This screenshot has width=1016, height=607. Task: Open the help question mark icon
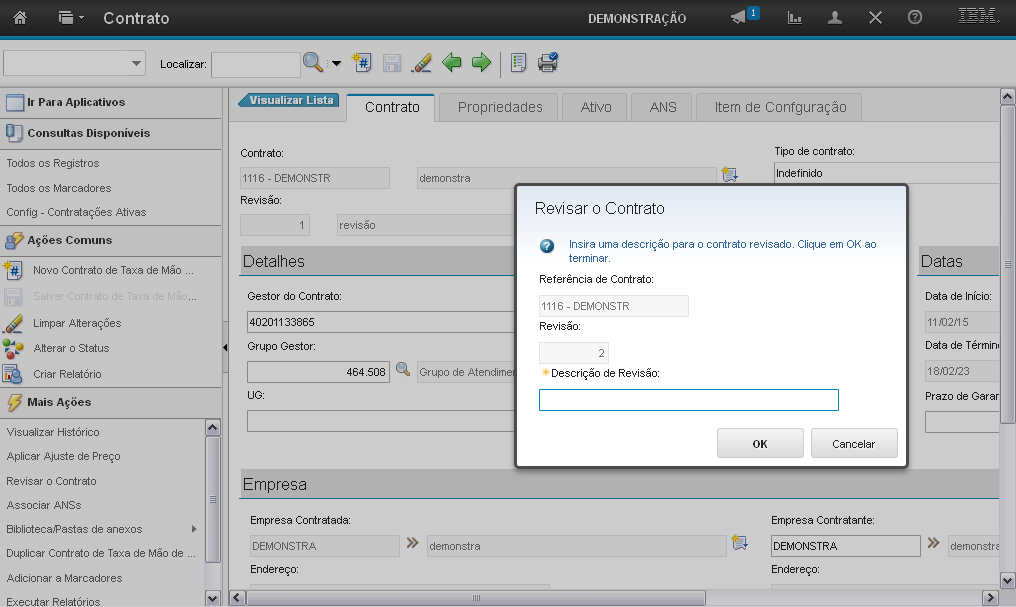914,17
